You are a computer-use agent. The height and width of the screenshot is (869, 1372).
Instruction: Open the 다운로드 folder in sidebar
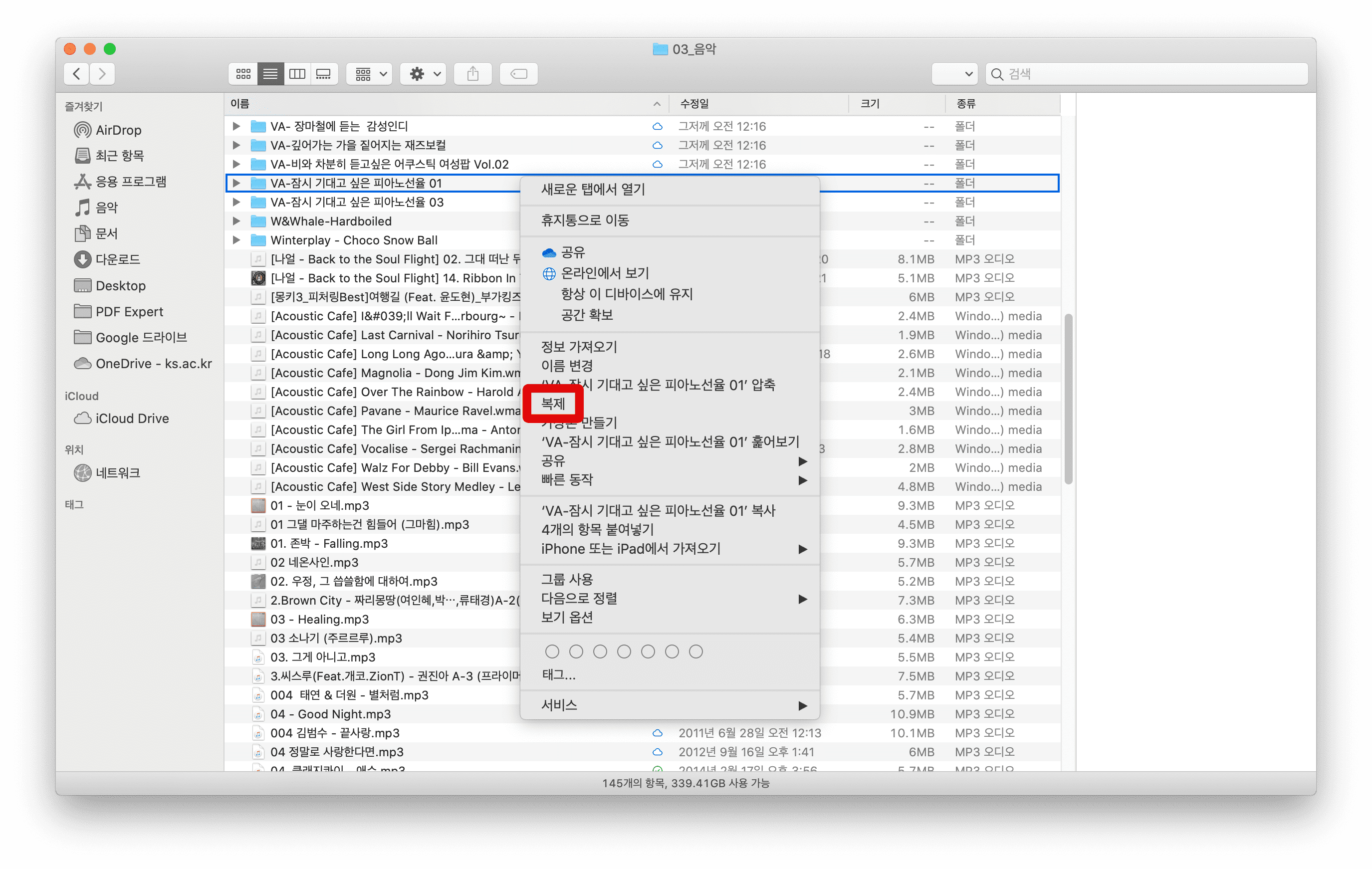click(117, 259)
